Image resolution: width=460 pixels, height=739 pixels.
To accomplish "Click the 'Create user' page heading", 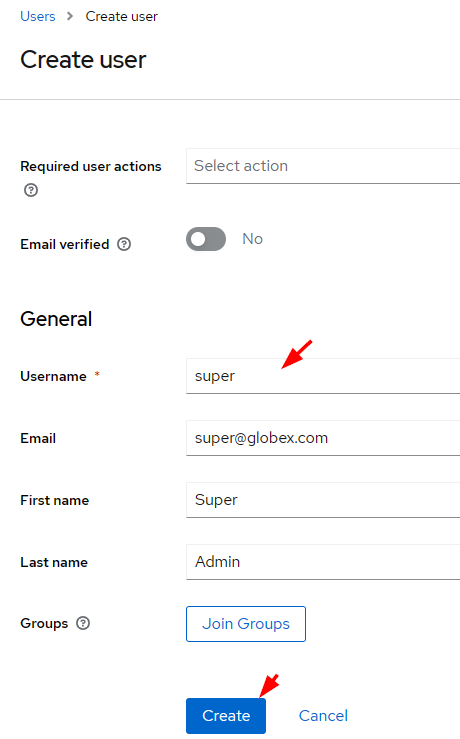I will click(83, 59).
